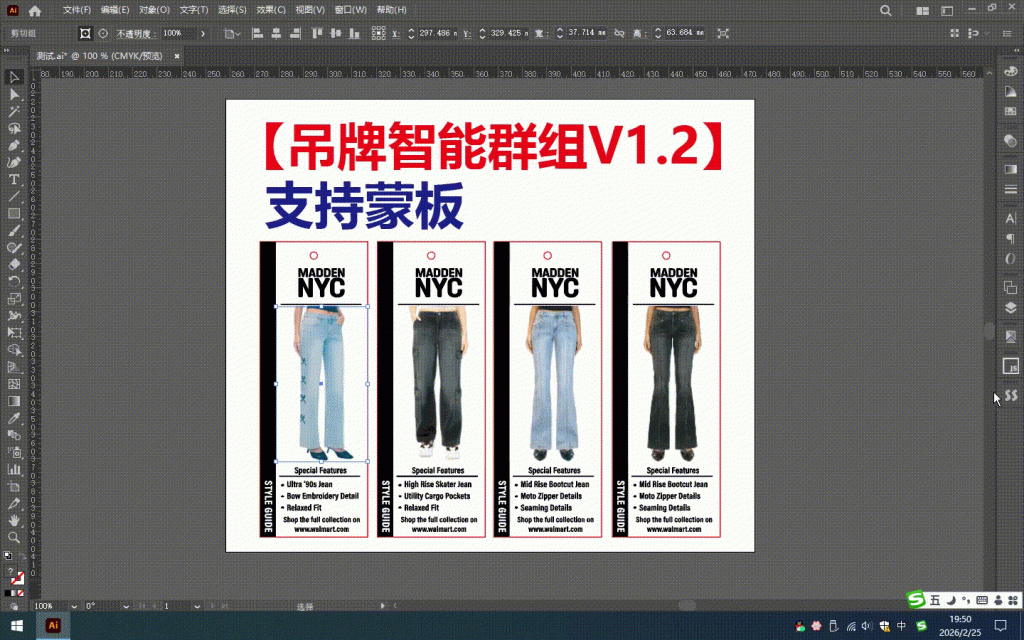Viewport: 1024px width, 640px height.
Task: Choose the Lasso tool
Action: (x=14, y=129)
